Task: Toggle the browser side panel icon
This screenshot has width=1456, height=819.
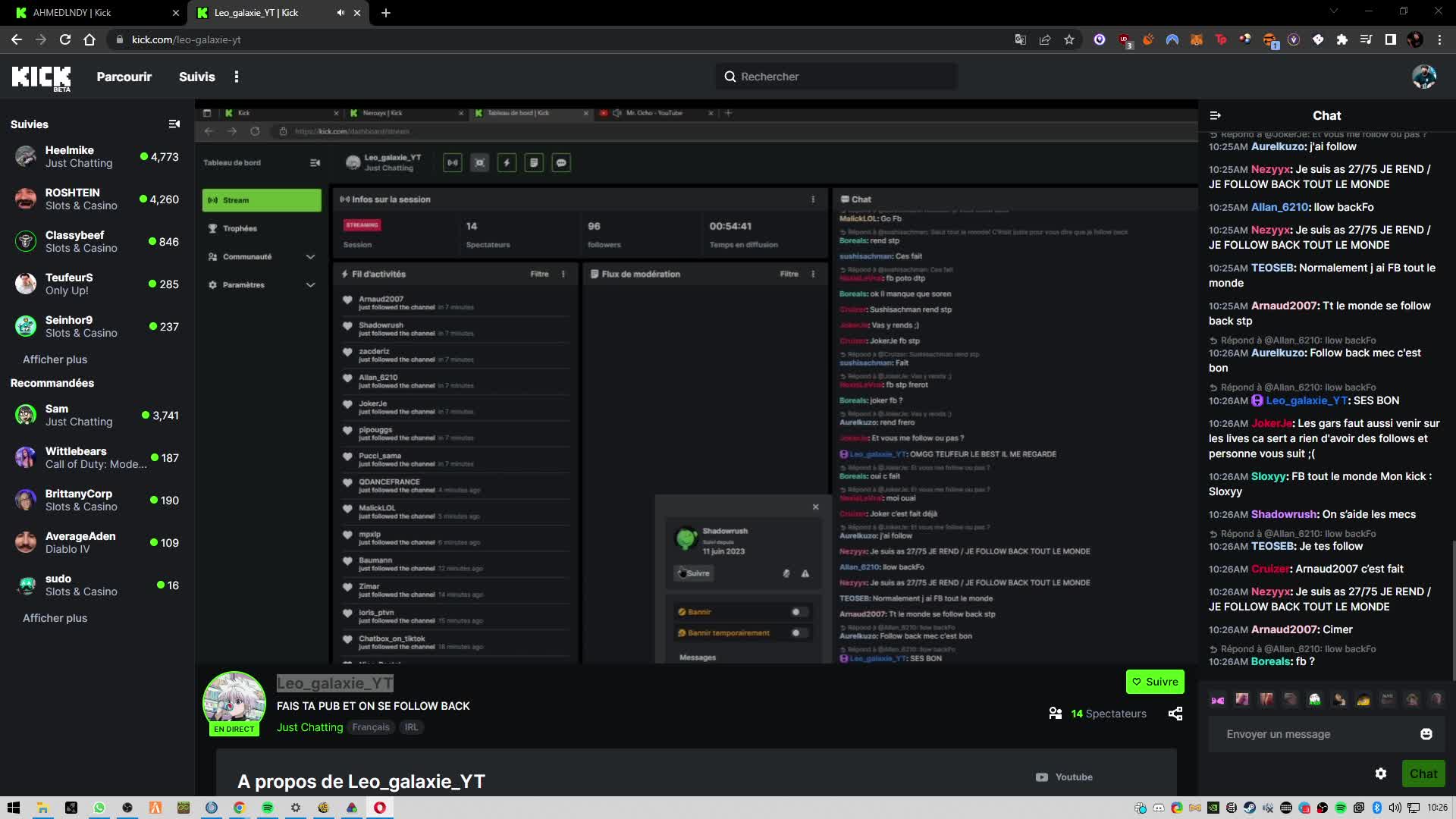Action: (1391, 39)
